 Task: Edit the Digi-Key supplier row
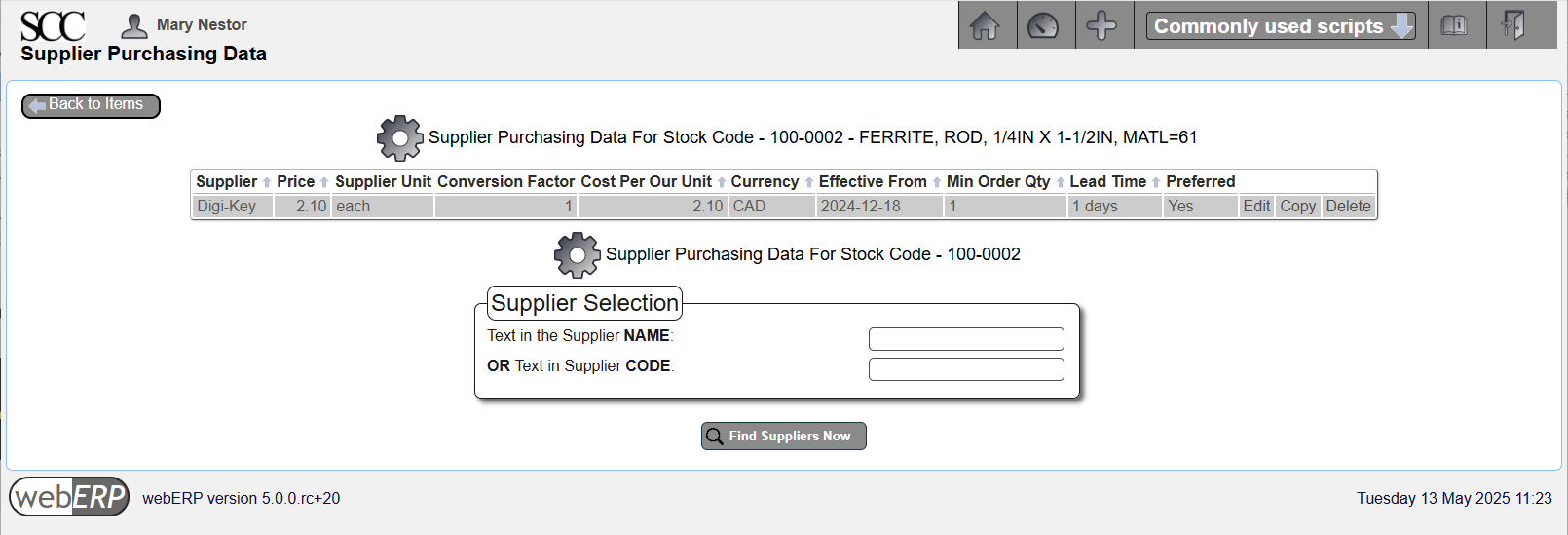click(1256, 207)
